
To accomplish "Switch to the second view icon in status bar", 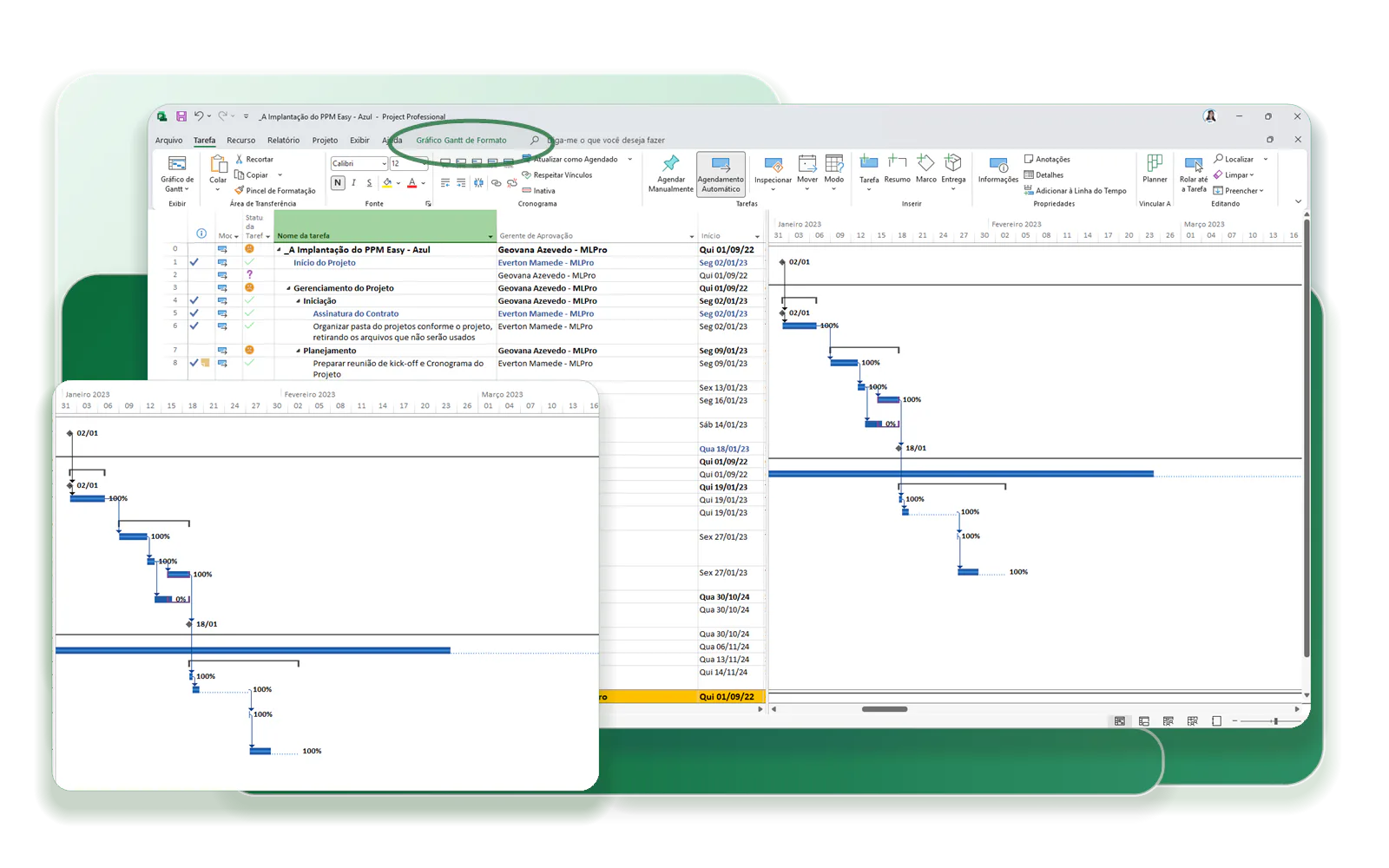I will (1144, 721).
